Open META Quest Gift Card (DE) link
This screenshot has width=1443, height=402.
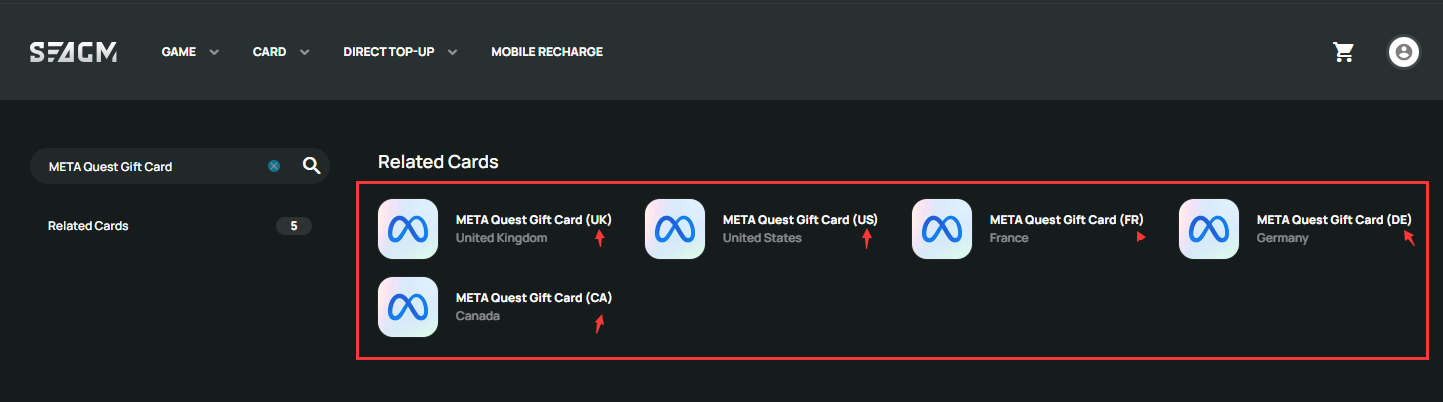[x=1334, y=219]
